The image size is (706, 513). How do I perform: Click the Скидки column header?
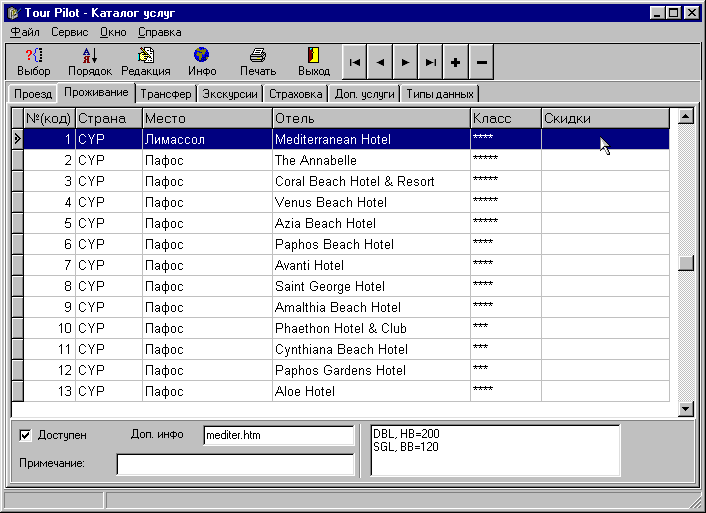606,118
